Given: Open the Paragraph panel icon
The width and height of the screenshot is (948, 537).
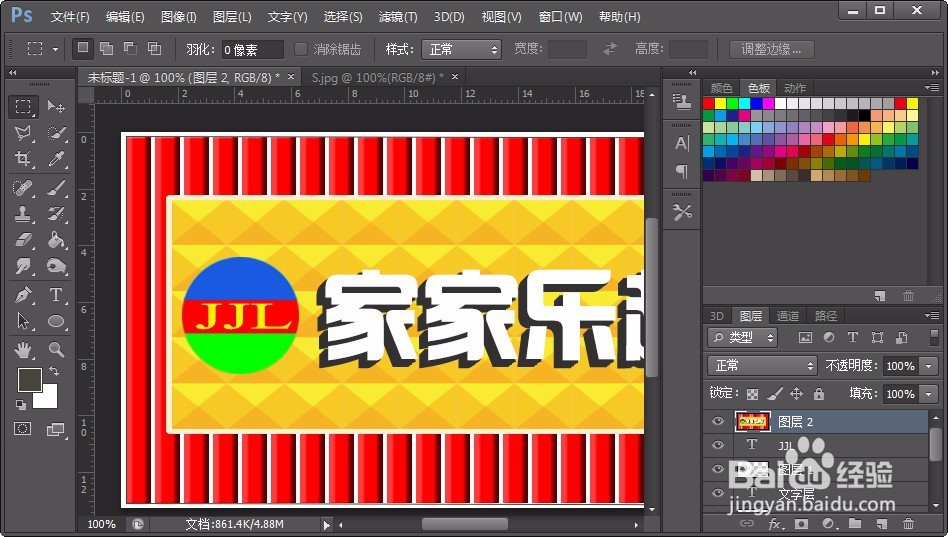Looking at the screenshot, I should tap(682, 172).
